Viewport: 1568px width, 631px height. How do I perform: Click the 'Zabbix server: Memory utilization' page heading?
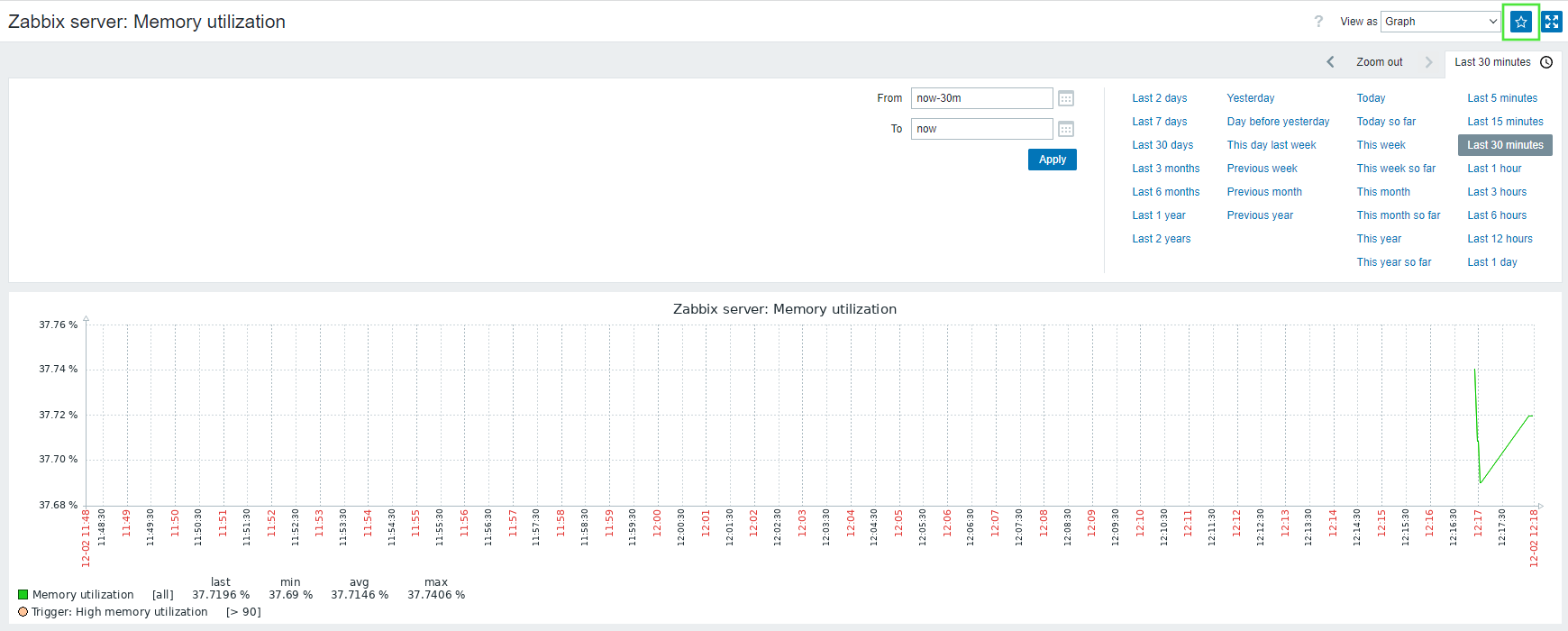pos(147,22)
